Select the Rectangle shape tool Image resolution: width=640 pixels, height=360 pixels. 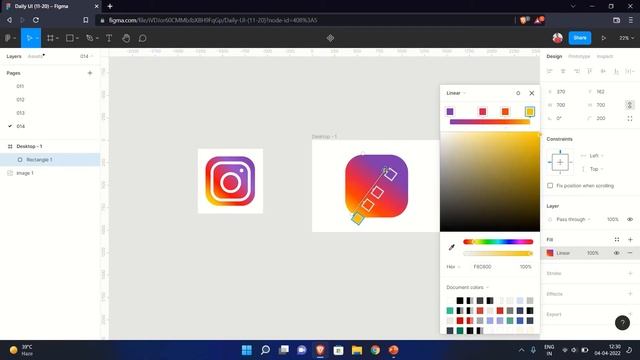[x=70, y=38]
